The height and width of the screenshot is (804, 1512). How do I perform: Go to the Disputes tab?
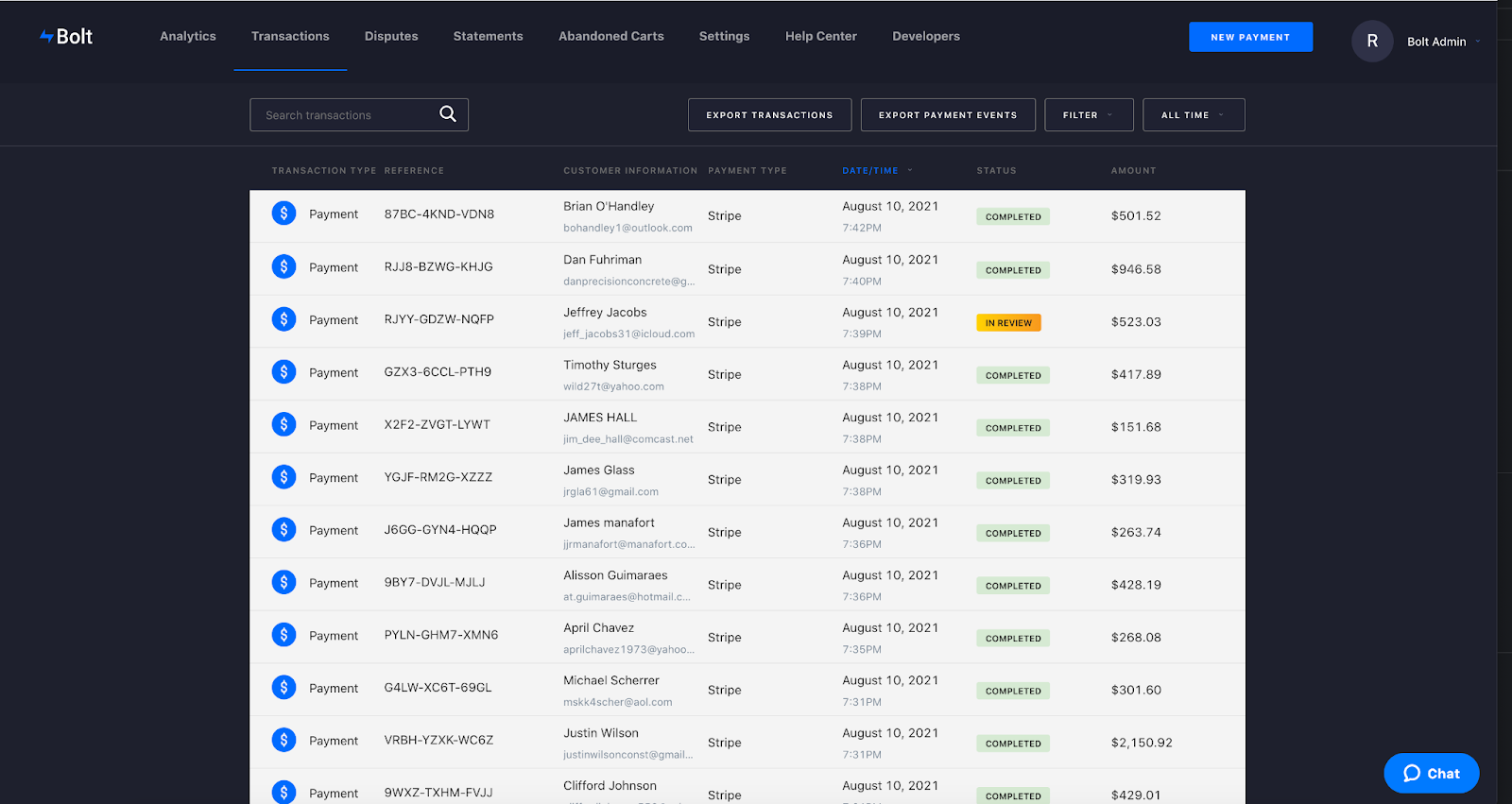[391, 37]
